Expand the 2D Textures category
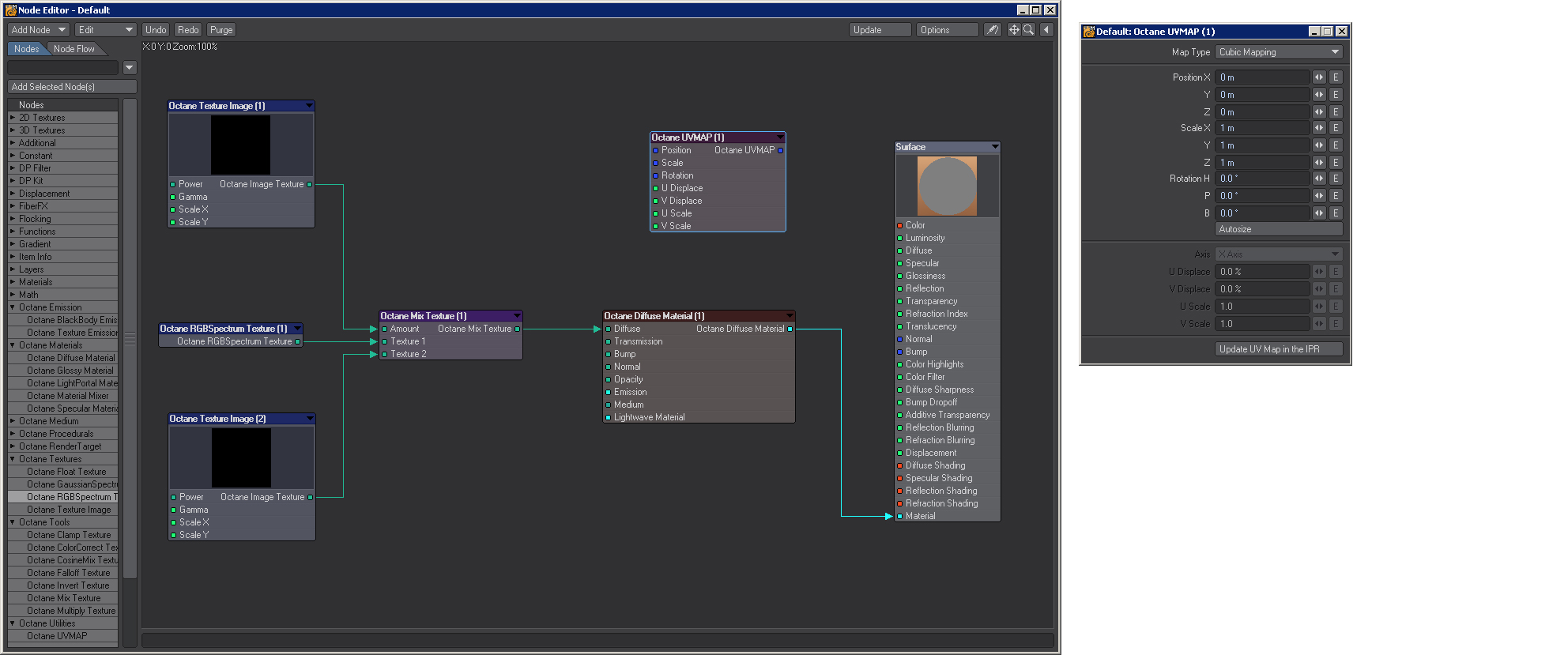Image resolution: width=1568 pixels, height=655 pixels. pyautogui.click(x=13, y=118)
